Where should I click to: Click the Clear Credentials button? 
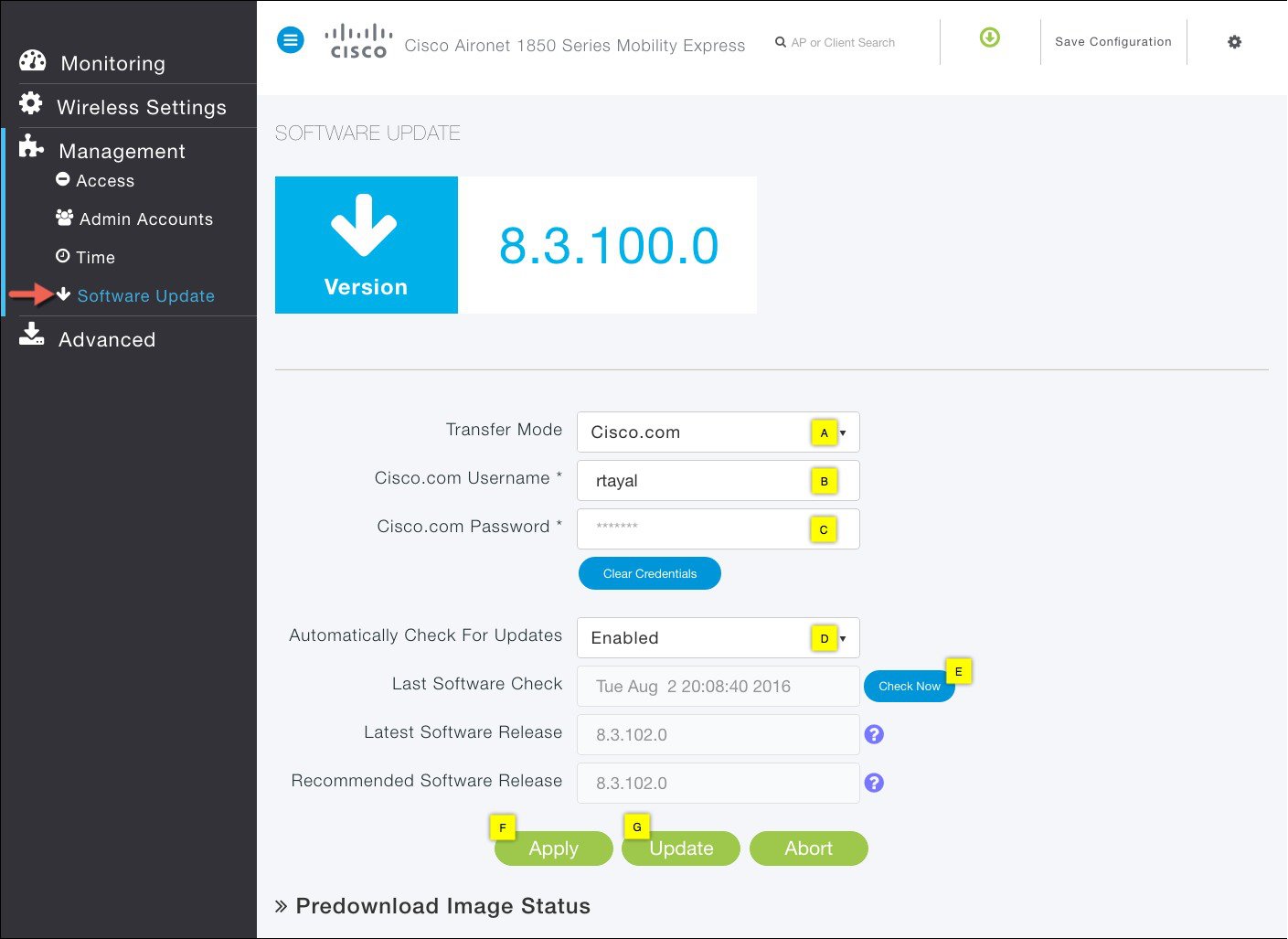tap(650, 573)
